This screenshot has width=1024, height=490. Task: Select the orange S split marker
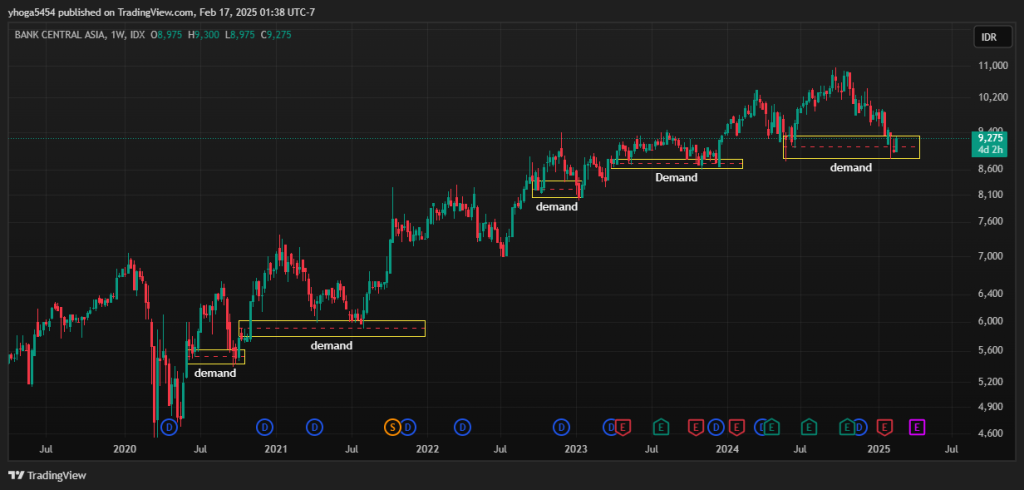tap(392, 427)
